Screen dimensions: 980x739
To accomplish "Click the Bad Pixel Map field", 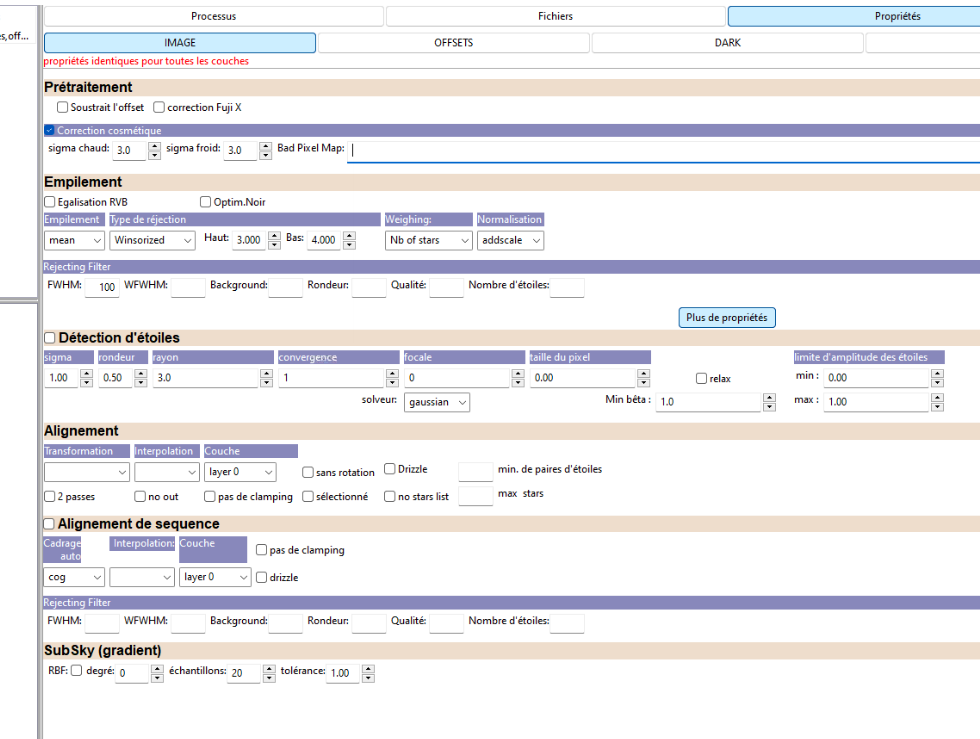I will (663, 151).
